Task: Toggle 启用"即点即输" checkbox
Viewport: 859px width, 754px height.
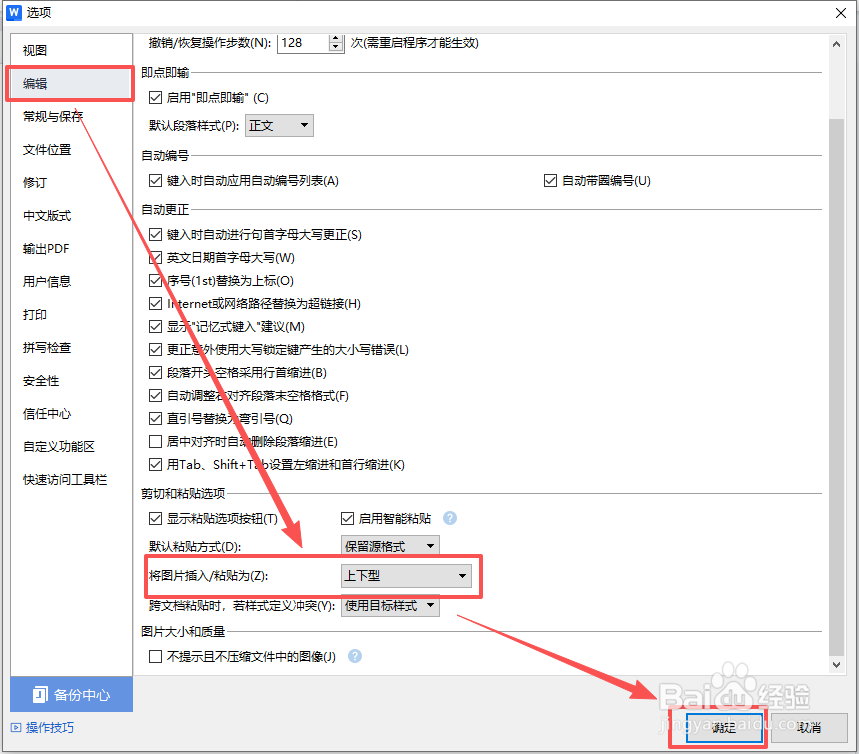Action: 156,98
